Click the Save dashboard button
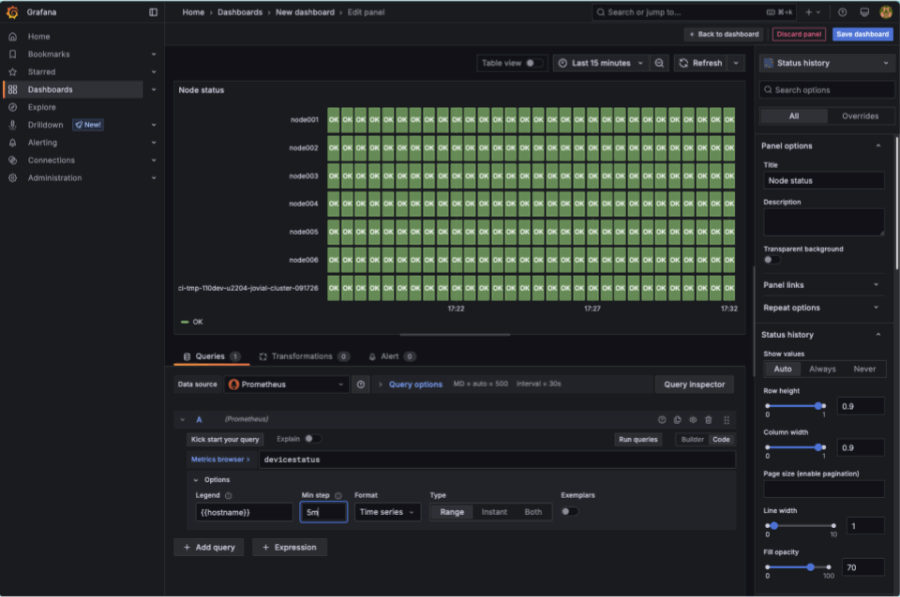This screenshot has height=597, width=900. pyautogui.click(x=862, y=34)
